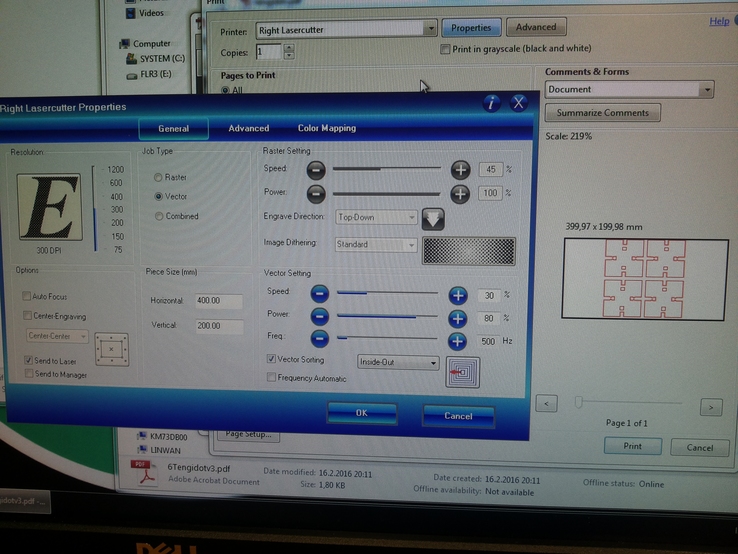Screen dimensions: 738x554
Task: Click the Computer icon in folder tree
Action: (x=125, y=44)
